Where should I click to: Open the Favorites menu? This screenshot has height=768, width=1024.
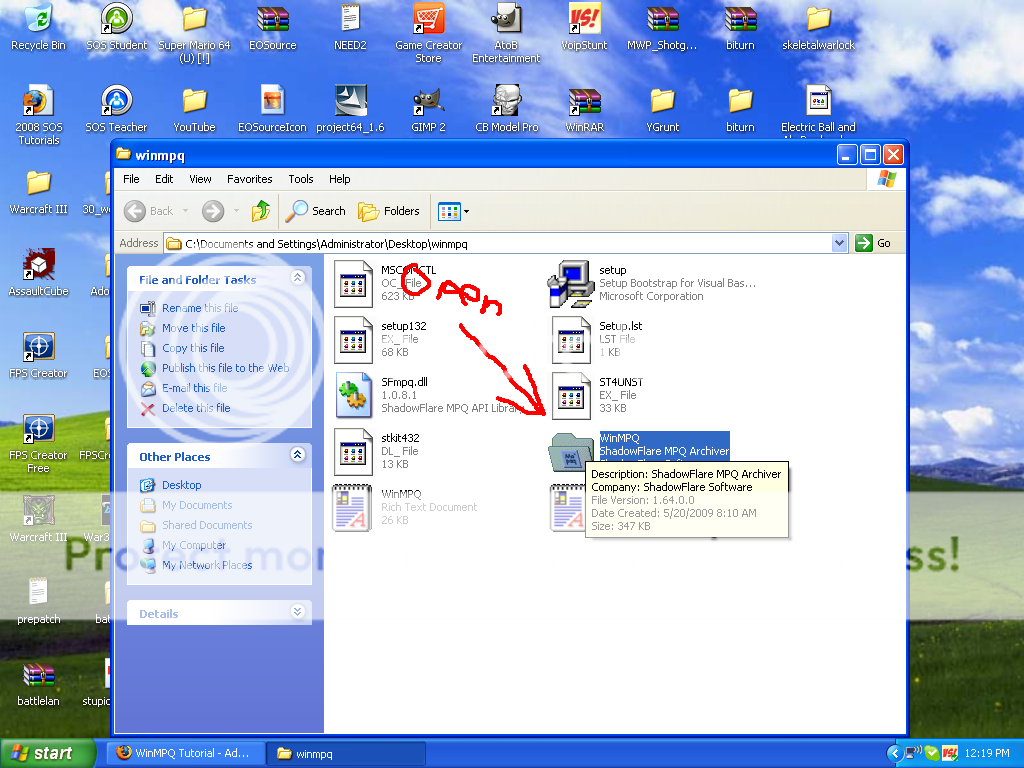coord(249,179)
